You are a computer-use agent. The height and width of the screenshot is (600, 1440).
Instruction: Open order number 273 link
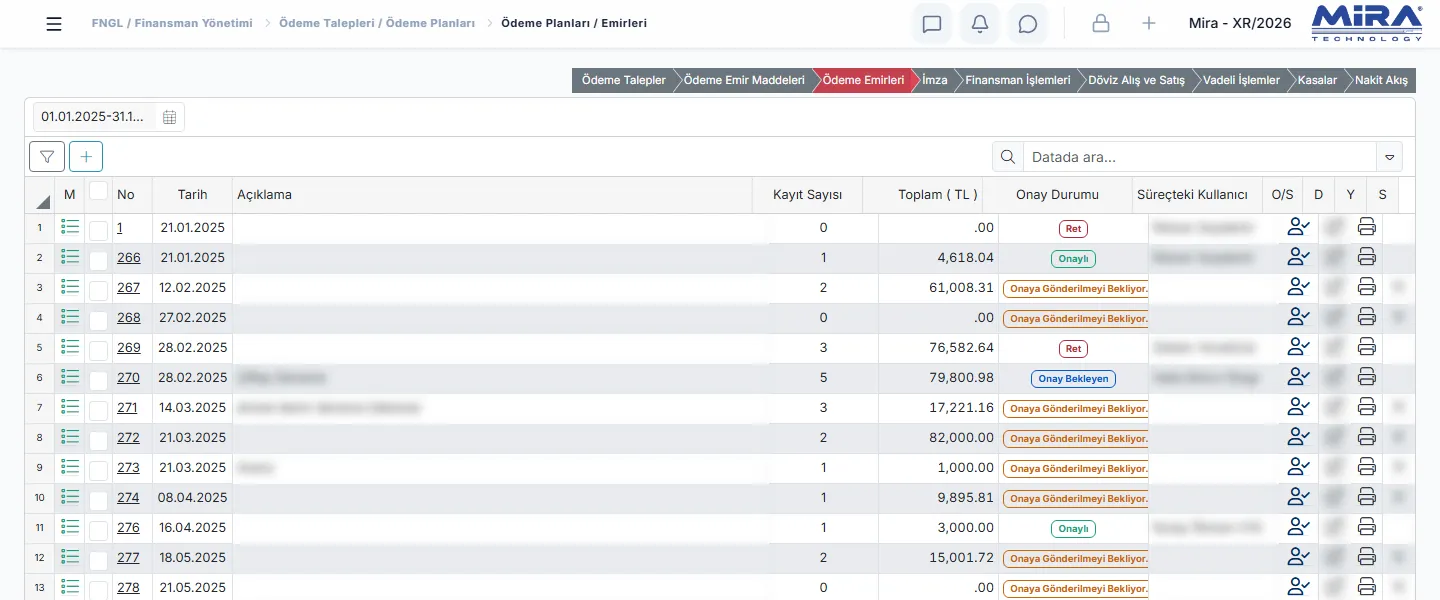tap(128, 467)
